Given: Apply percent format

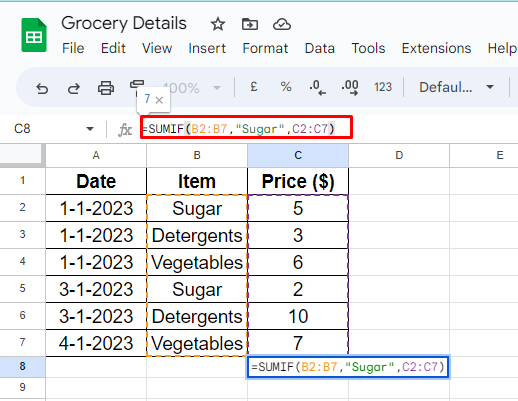Looking at the screenshot, I should tap(286, 87).
